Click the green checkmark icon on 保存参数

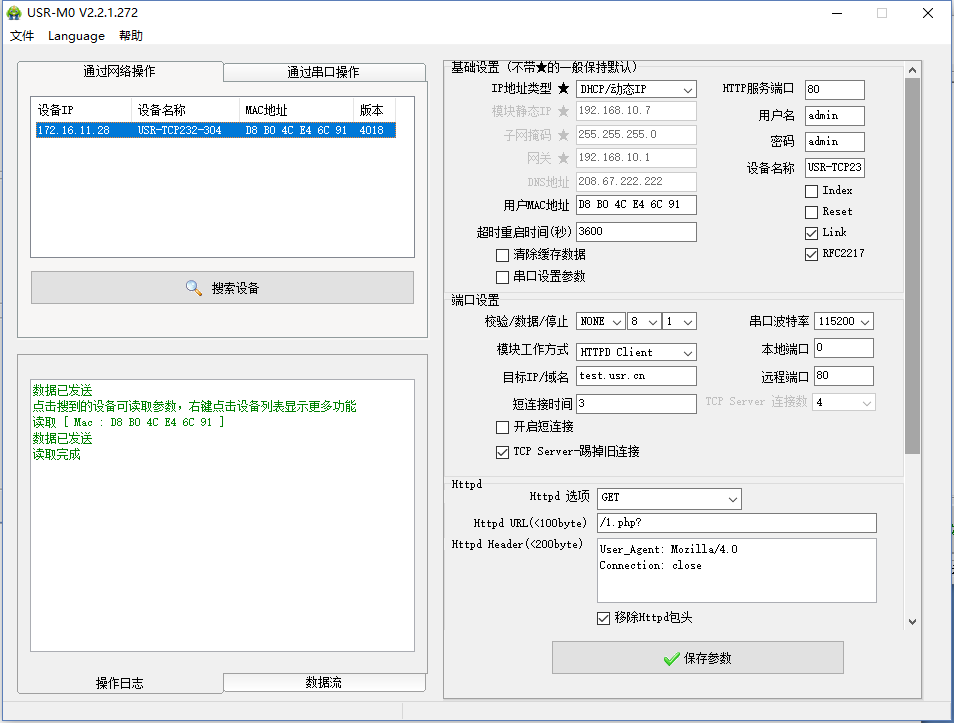point(671,658)
